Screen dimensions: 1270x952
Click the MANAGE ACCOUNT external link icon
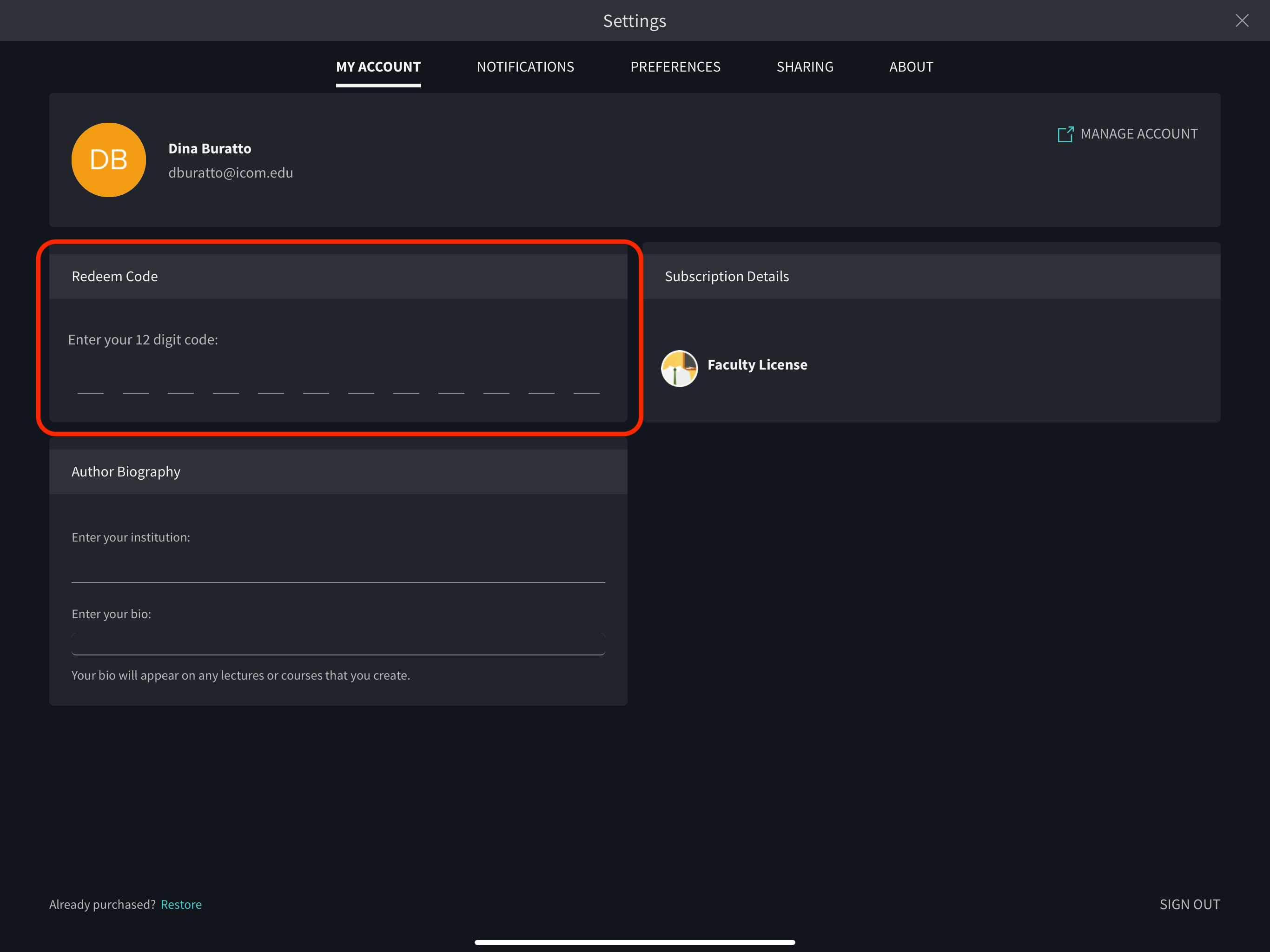1065,134
